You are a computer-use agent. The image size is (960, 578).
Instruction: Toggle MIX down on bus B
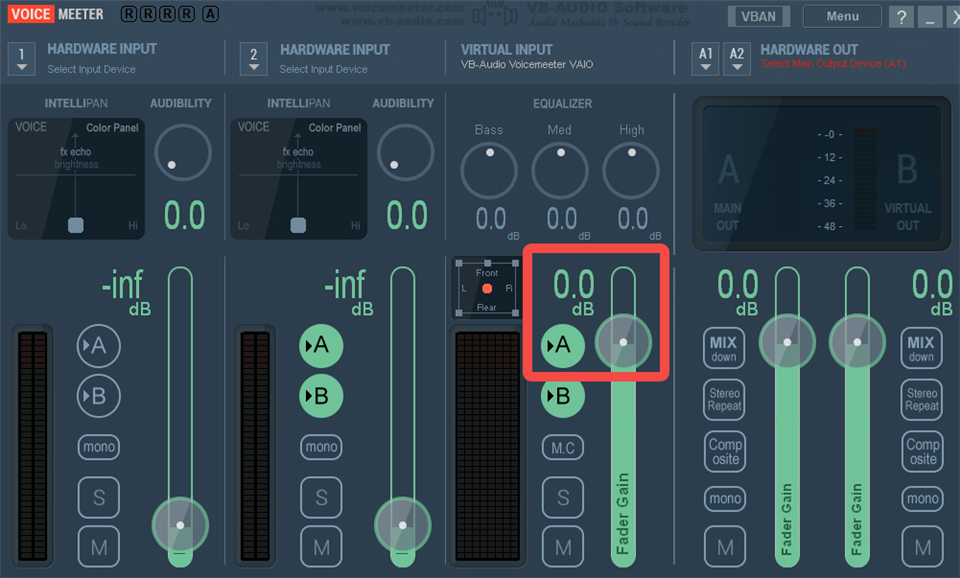[921, 348]
